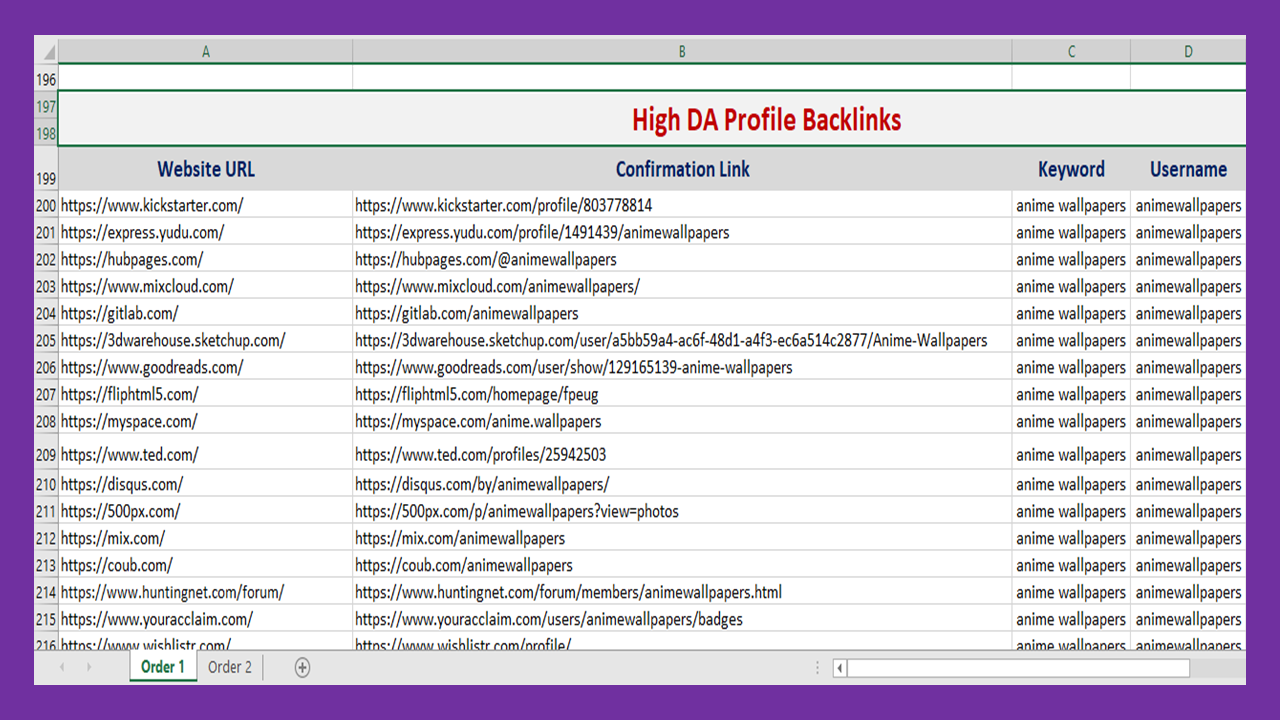Select column C header

[1071, 52]
